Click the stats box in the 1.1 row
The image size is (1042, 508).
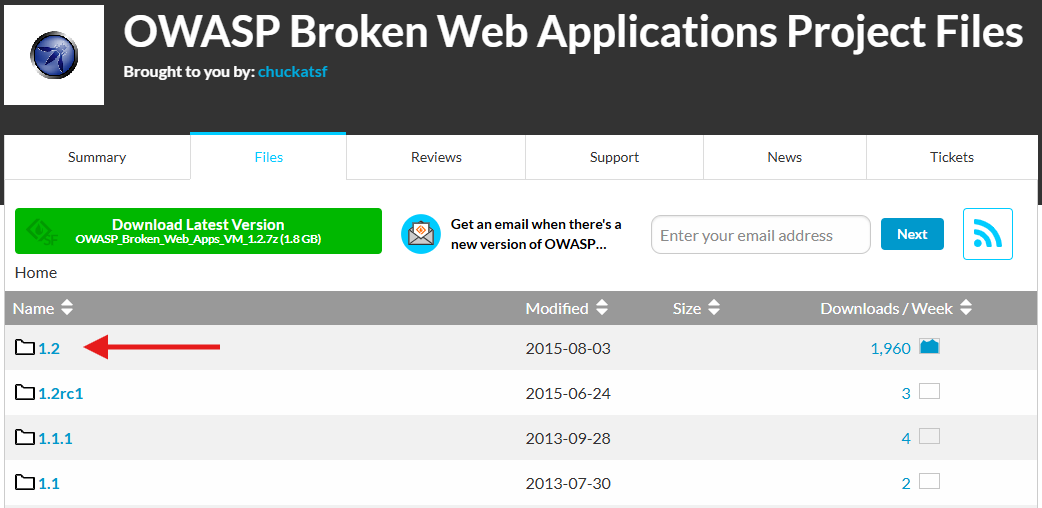[929, 481]
